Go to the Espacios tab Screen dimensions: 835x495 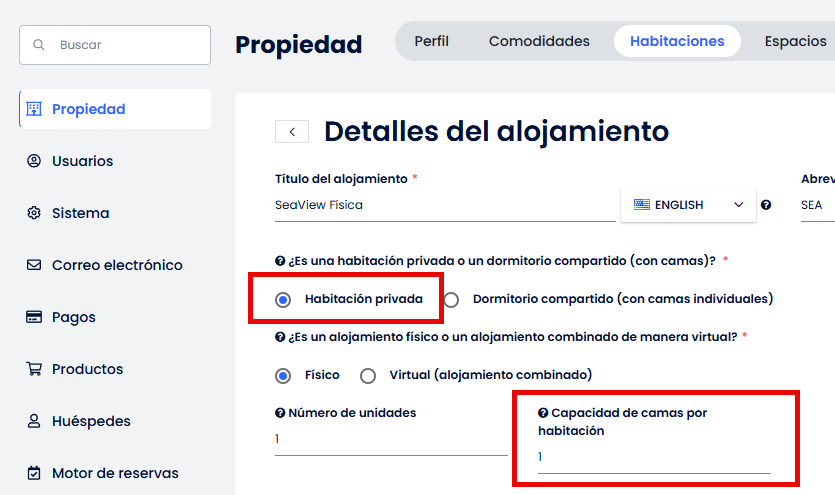tap(795, 42)
